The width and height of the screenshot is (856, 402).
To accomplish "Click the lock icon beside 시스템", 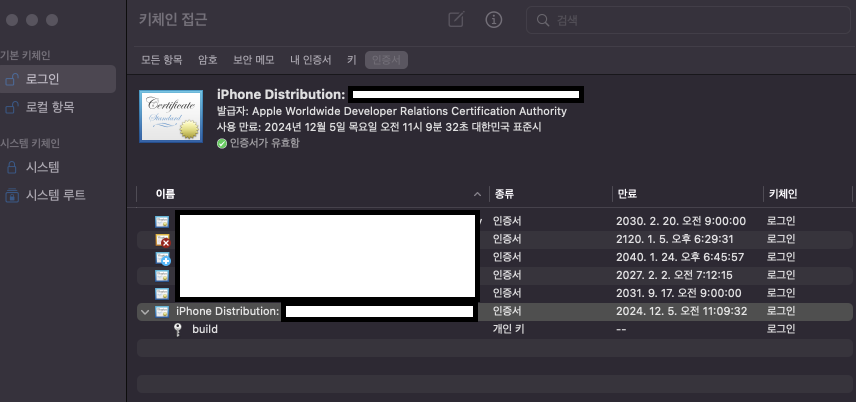I will pos(11,167).
